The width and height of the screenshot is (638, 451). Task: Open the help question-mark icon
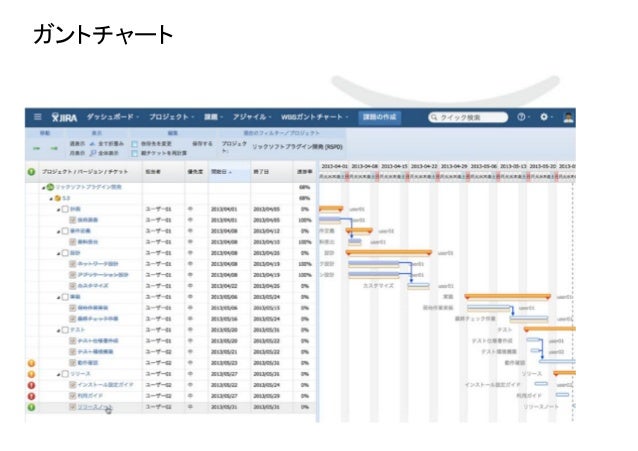pyautogui.click(x=521, y=117)
